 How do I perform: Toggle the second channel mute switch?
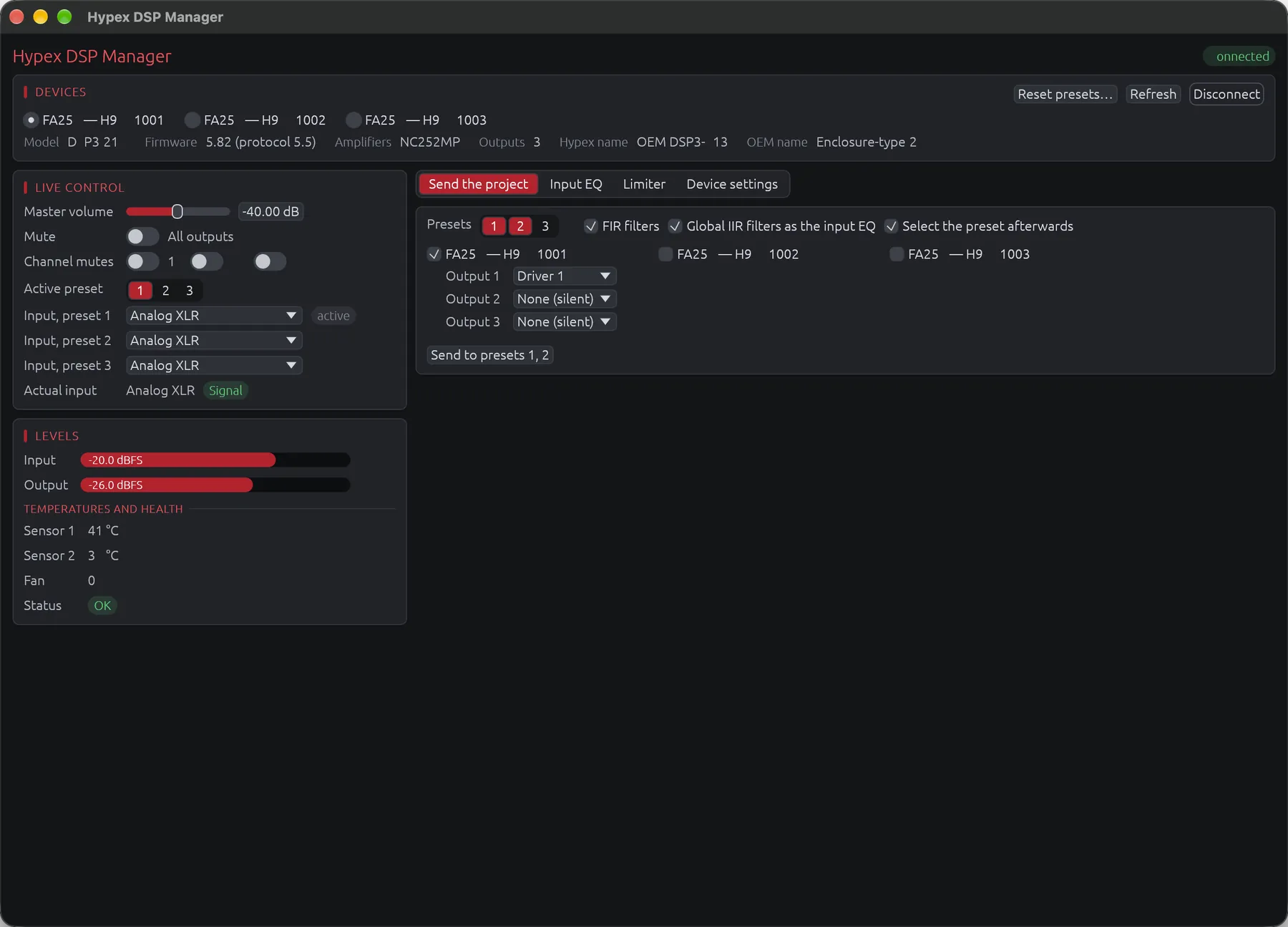coord(206,261)
